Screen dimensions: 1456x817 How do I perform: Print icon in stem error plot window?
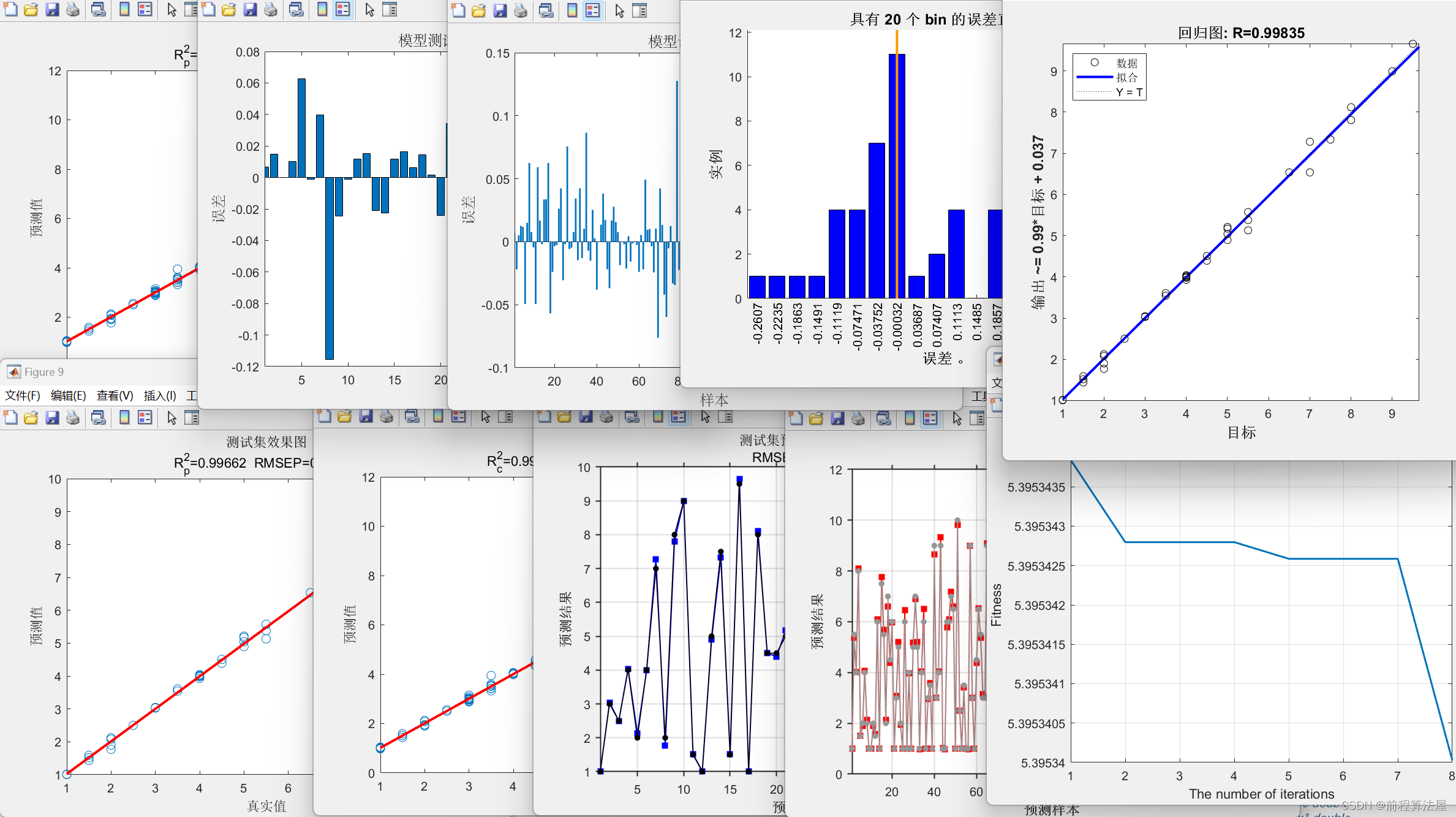521,10
